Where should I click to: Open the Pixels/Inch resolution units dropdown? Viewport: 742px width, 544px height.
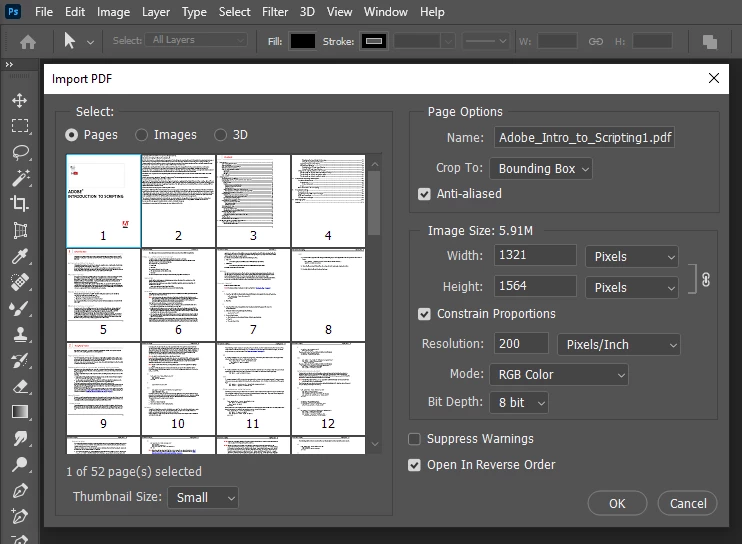coord(618,345)
